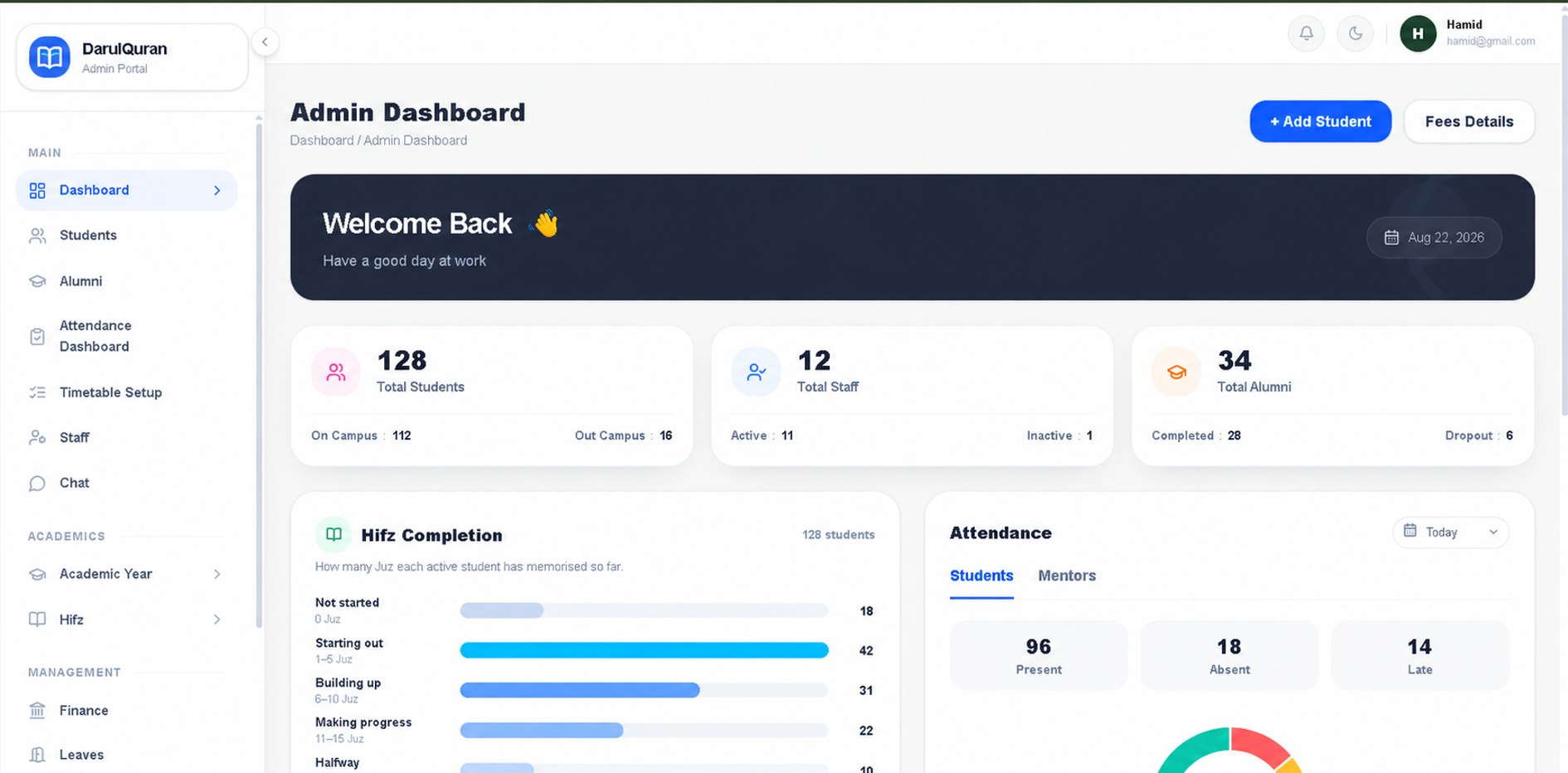Click the Dashboard grid icon in sidebar
Screen dimensions: 1568x773
[37, 191]
